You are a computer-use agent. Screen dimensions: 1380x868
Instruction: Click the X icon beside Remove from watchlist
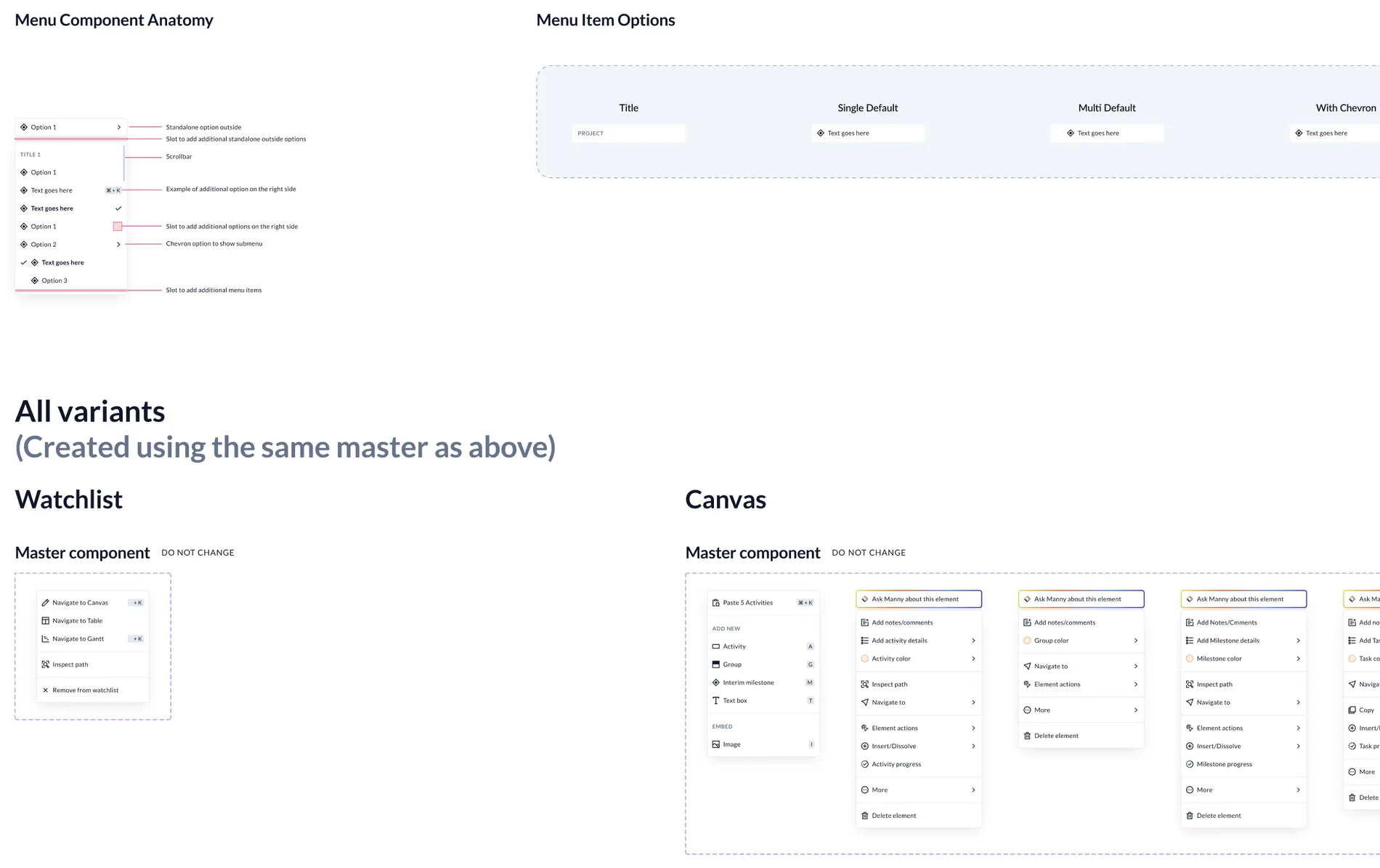(45, 690)
